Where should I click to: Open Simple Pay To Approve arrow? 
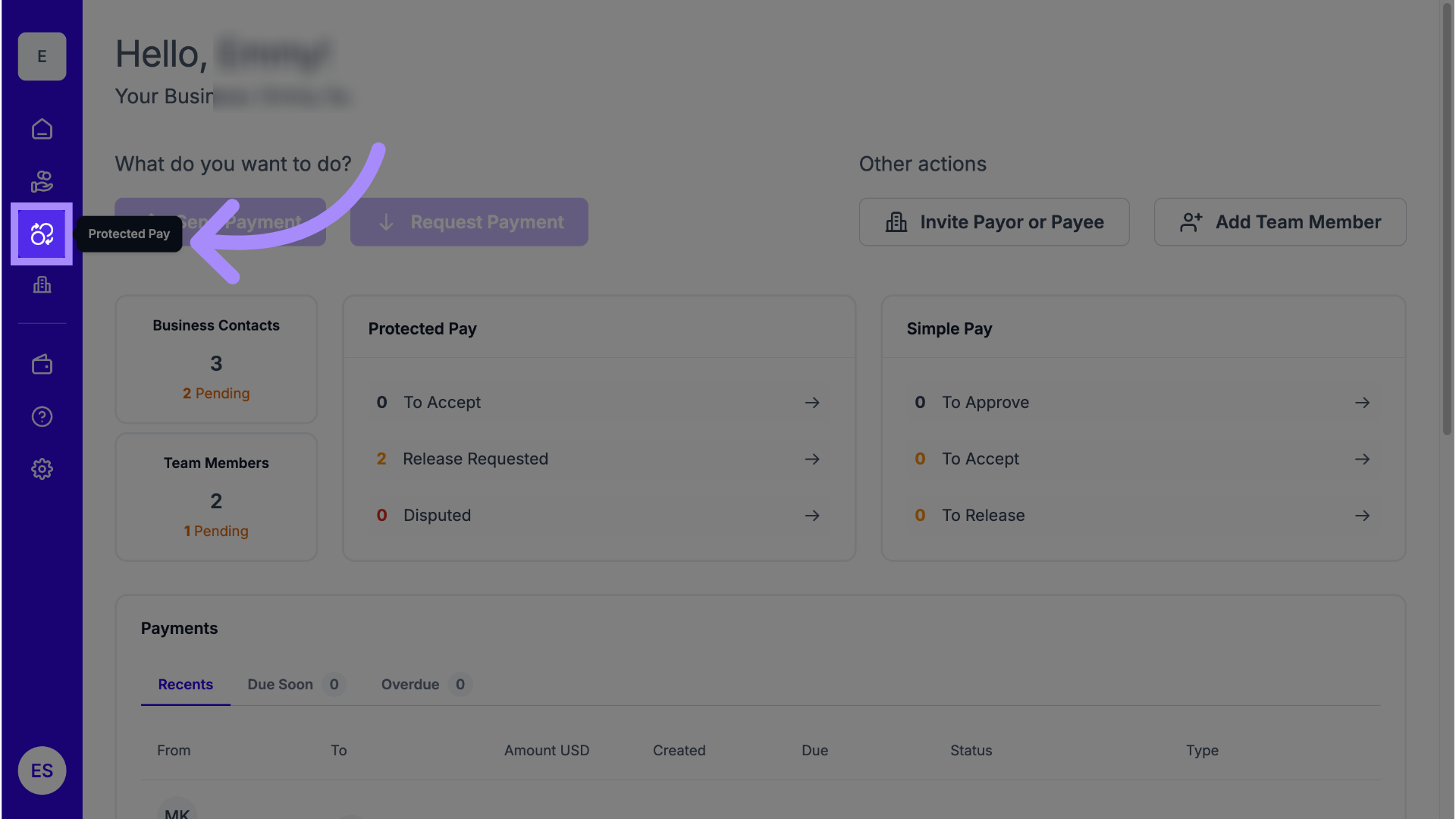[1362, 403]
